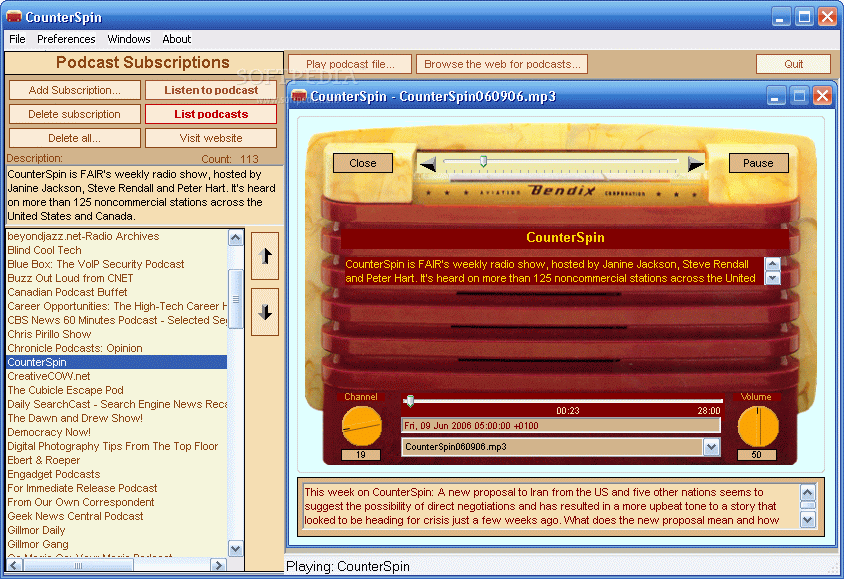Select Democracy Now! in subscription list

point(49,432)
